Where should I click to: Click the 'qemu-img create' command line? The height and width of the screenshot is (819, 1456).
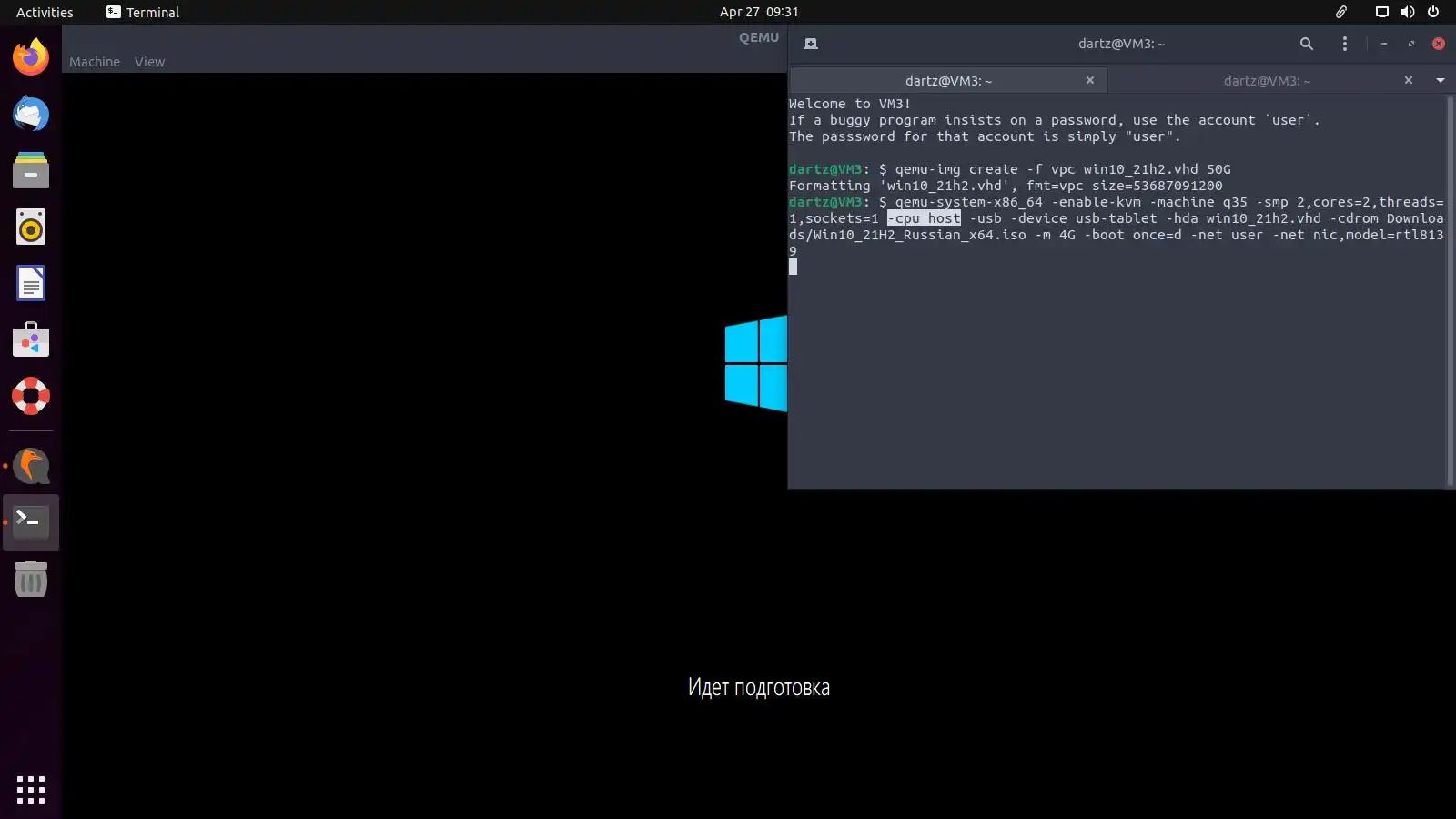[1010, 169]
